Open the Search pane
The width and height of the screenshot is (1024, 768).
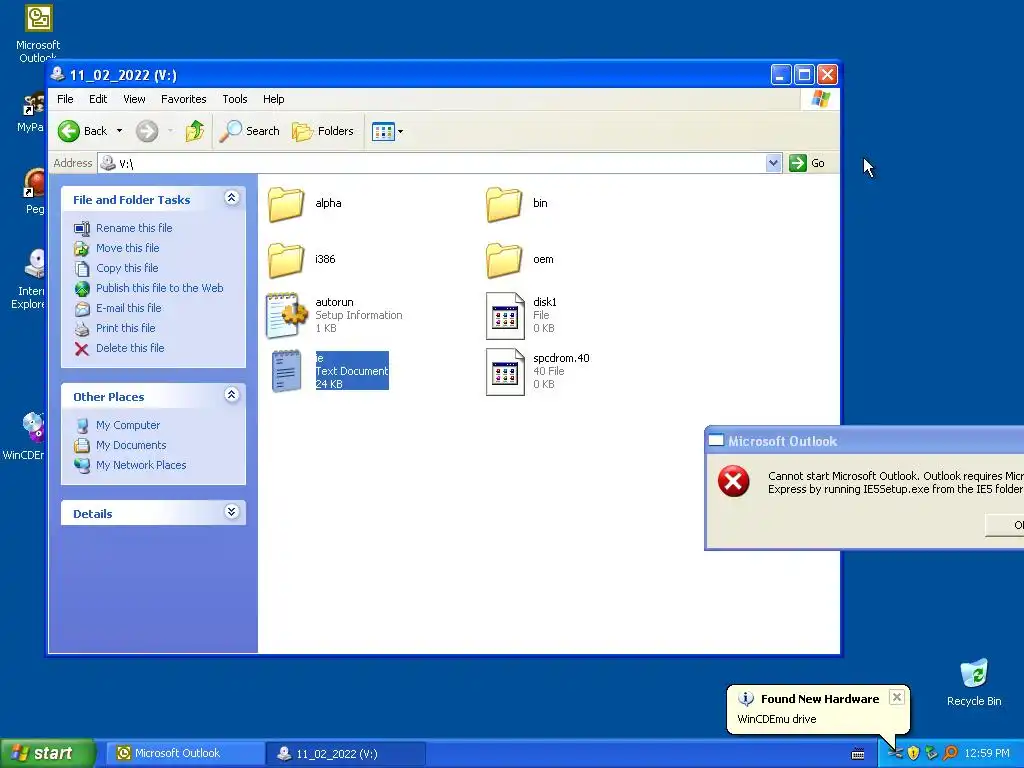(249, 131)
